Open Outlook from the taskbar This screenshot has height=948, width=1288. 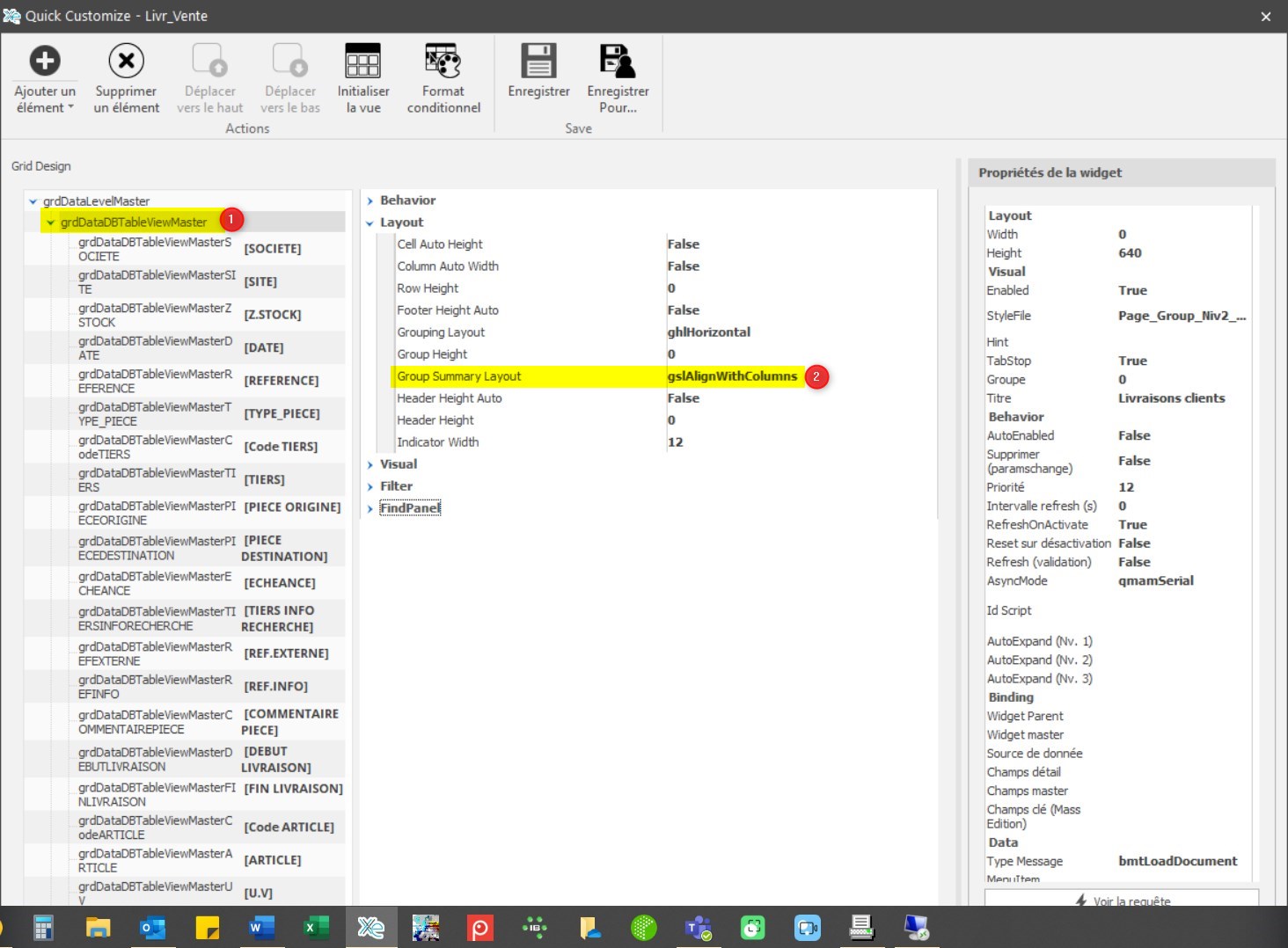click(x=152, y=928)
